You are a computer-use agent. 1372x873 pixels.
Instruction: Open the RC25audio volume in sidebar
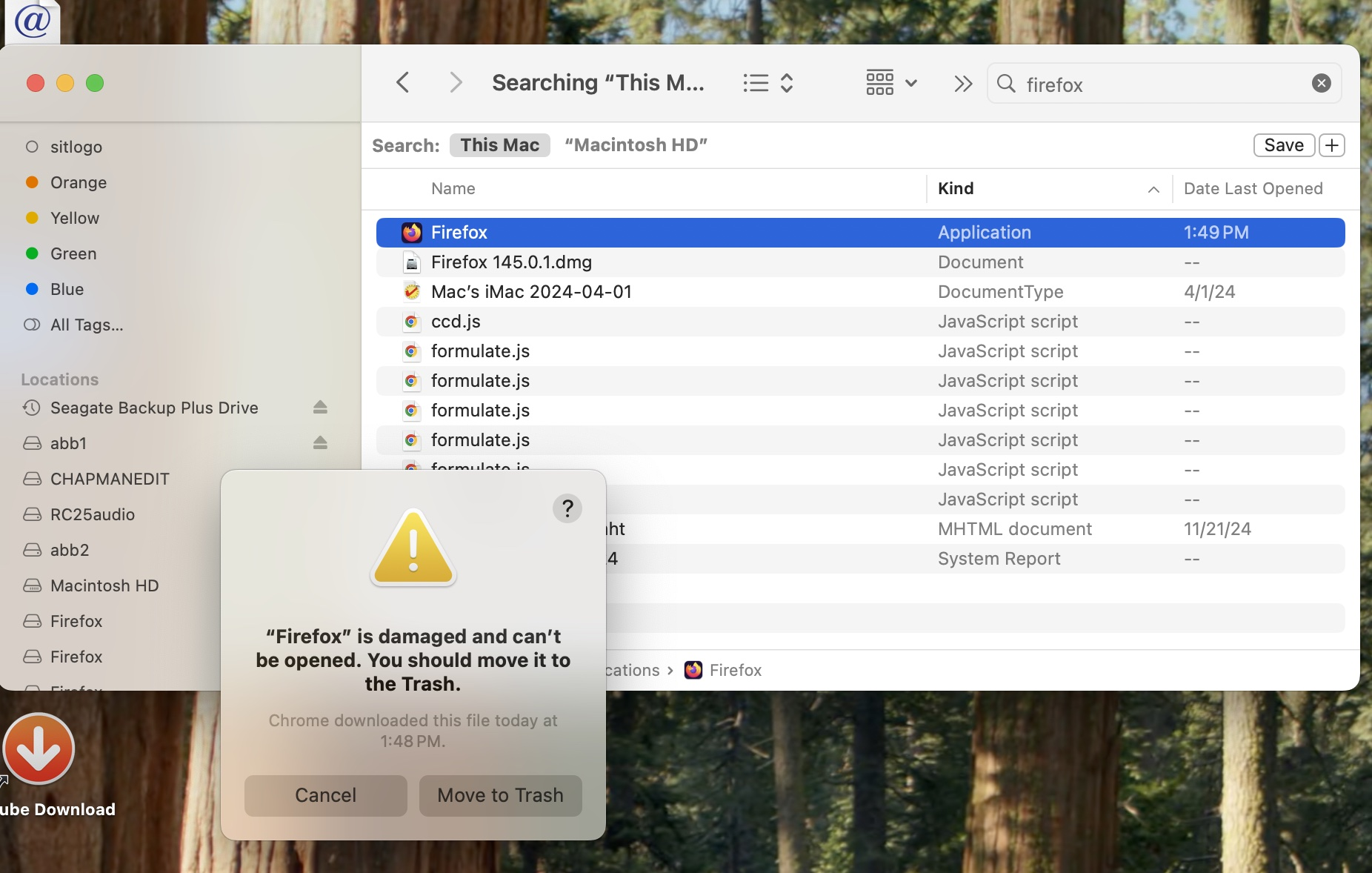click(x=93, y=514)
